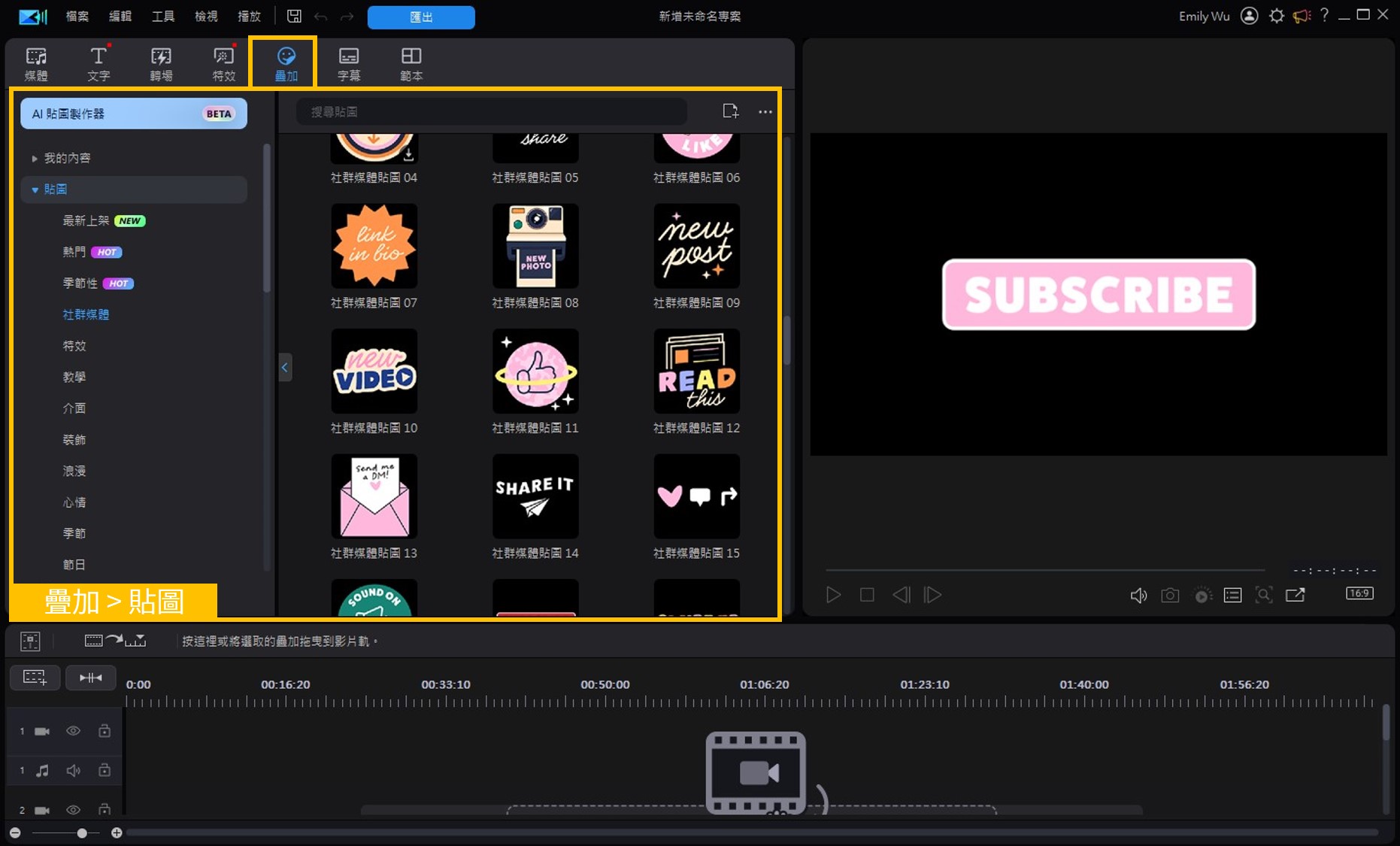
Task: Select the link in bio sticker 07
Action: tap(374, 246)
